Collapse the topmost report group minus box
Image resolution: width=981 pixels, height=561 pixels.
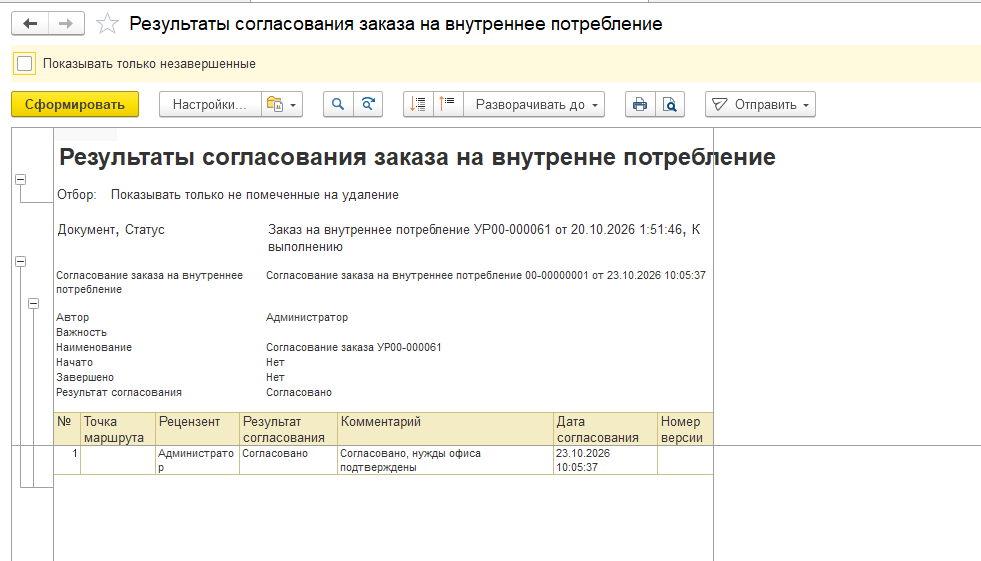(21, 179)
